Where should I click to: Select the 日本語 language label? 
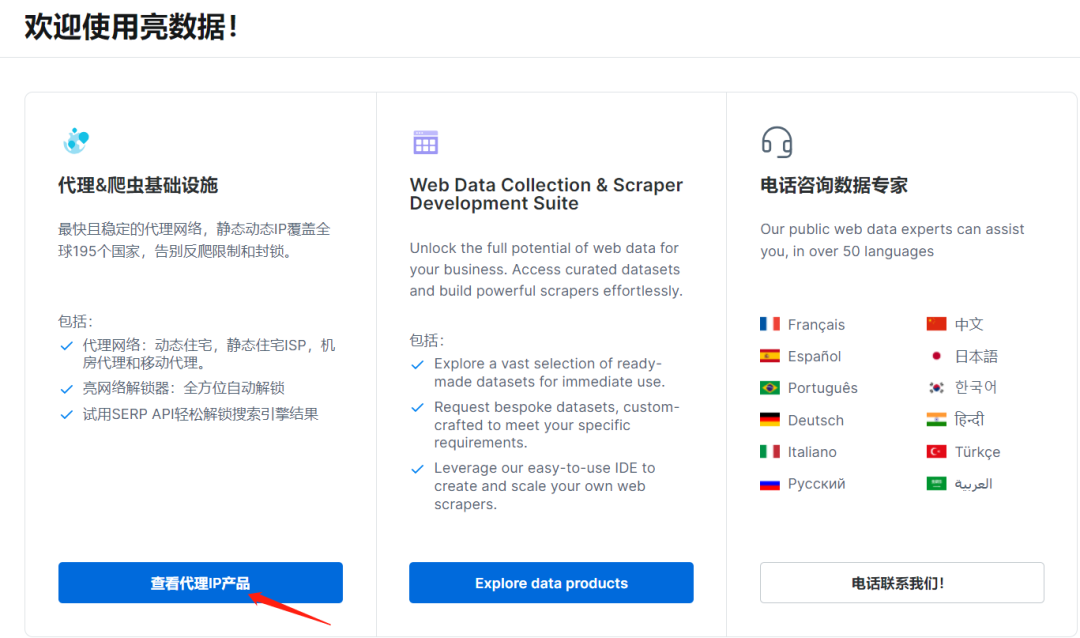(976, 356)
